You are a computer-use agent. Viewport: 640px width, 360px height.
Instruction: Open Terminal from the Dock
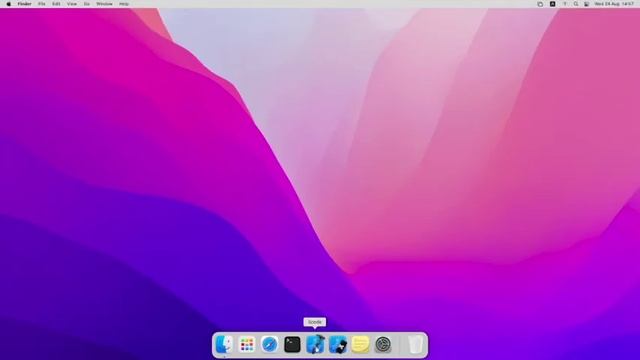[x=292, y=344]
